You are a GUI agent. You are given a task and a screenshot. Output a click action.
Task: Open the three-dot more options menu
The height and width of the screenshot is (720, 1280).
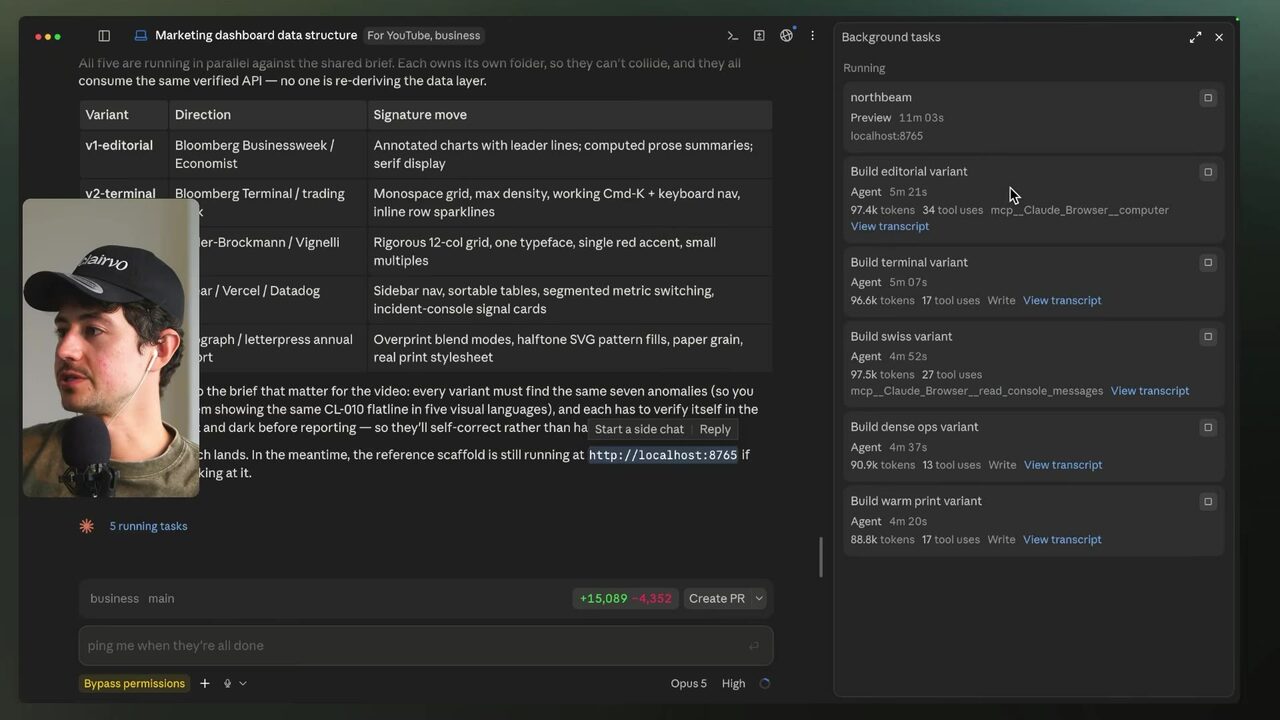coord(812,36)
